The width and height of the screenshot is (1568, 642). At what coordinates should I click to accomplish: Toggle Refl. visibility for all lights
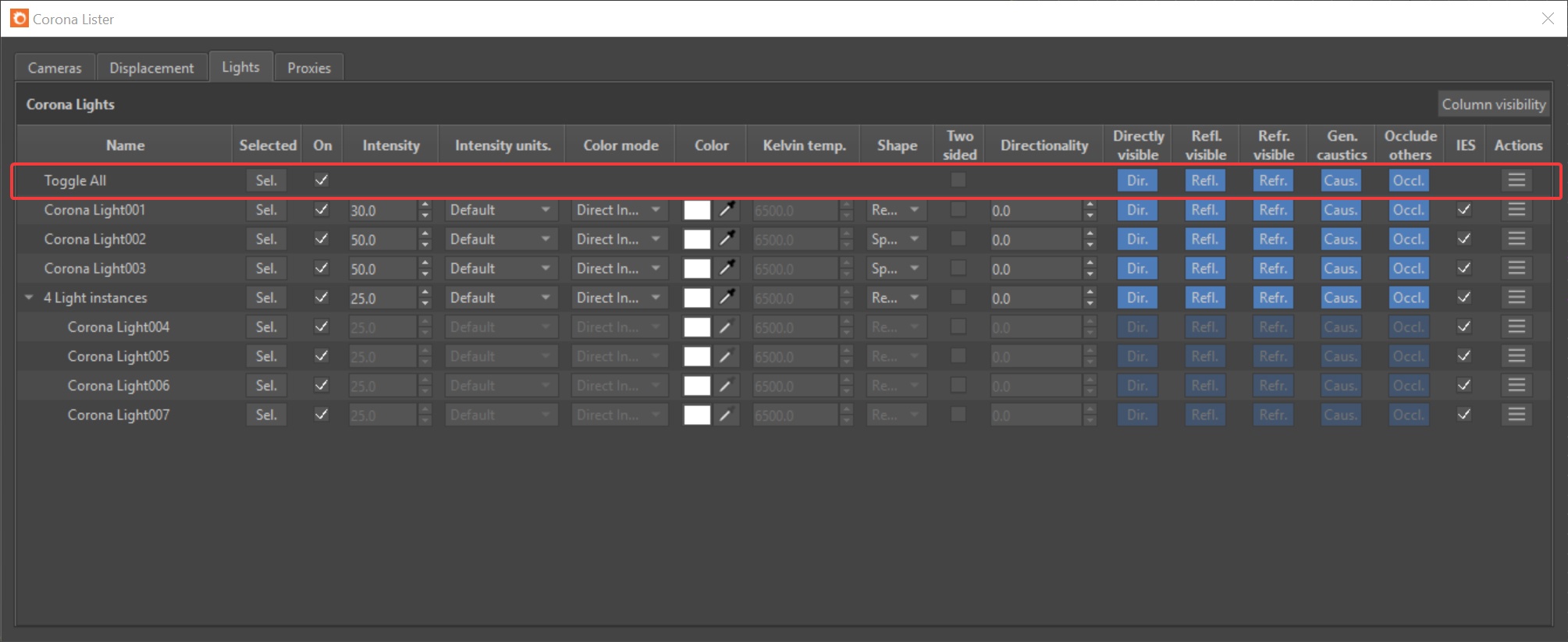coord(1205,180)
